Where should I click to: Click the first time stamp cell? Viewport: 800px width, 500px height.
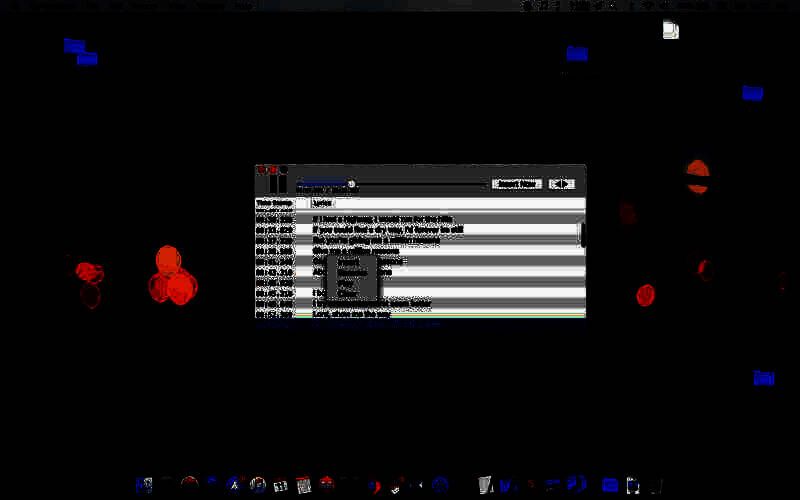274,218
